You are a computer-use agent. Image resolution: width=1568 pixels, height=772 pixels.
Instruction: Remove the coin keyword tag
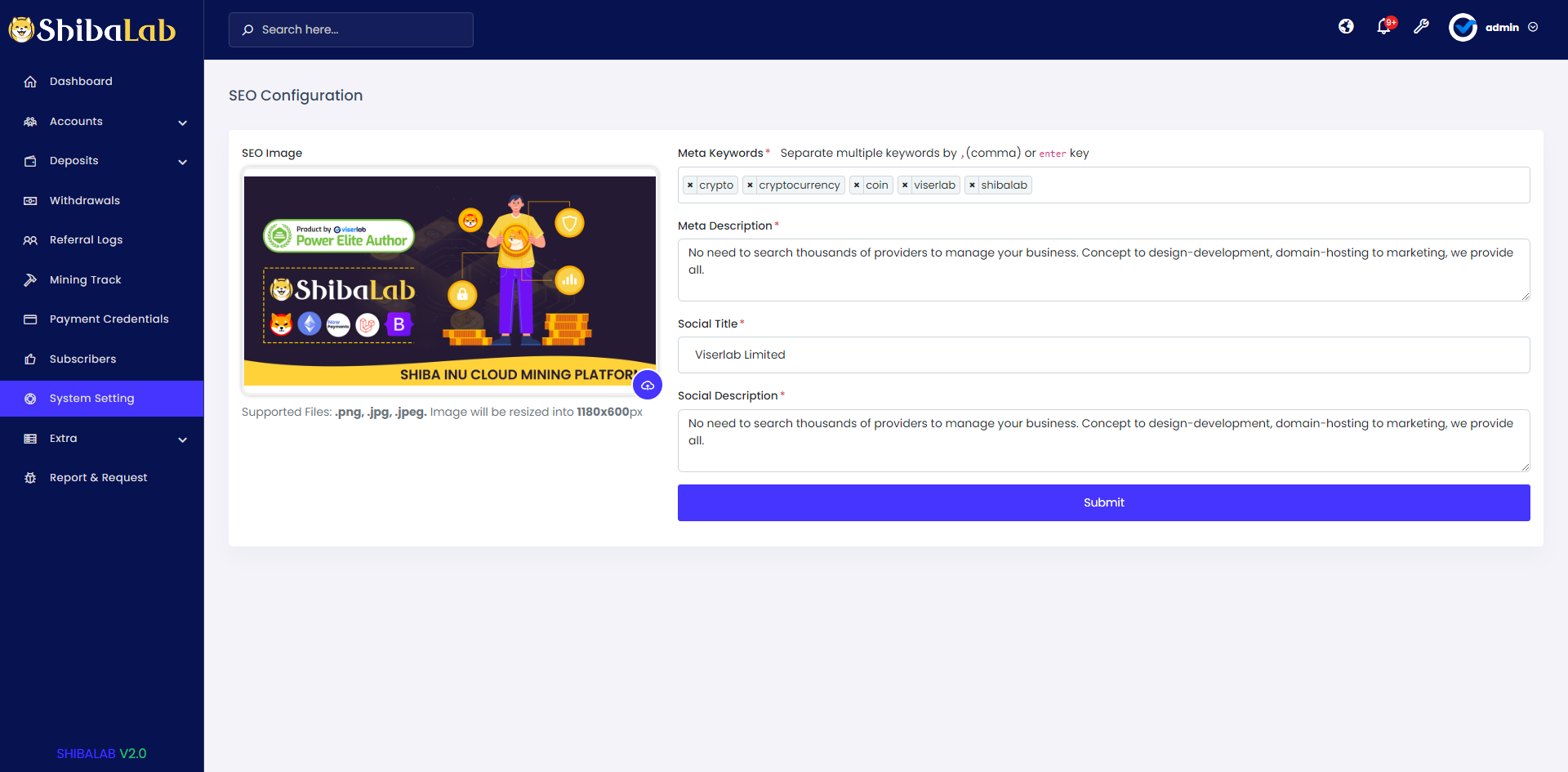tap(857, 185)
